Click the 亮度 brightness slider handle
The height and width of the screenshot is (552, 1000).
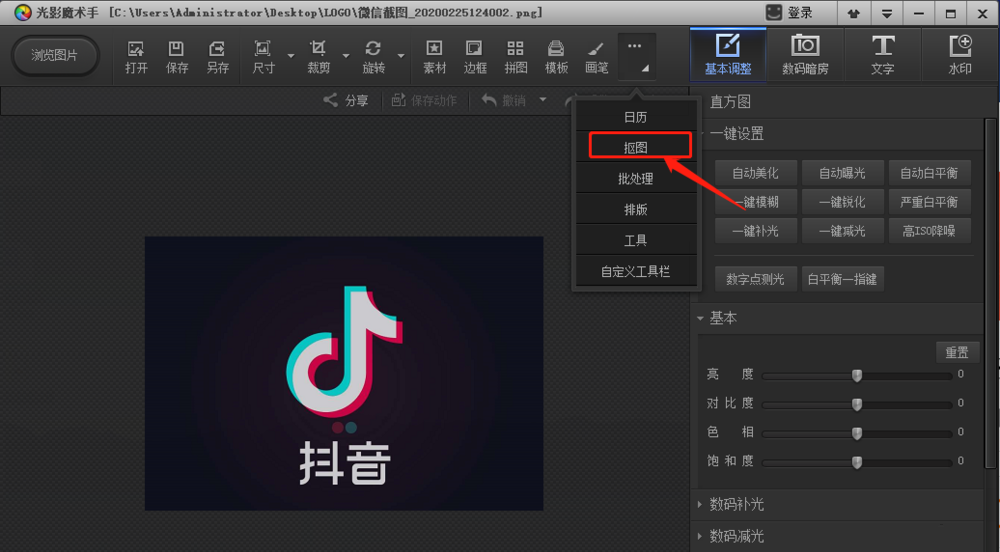pos(857,375)
